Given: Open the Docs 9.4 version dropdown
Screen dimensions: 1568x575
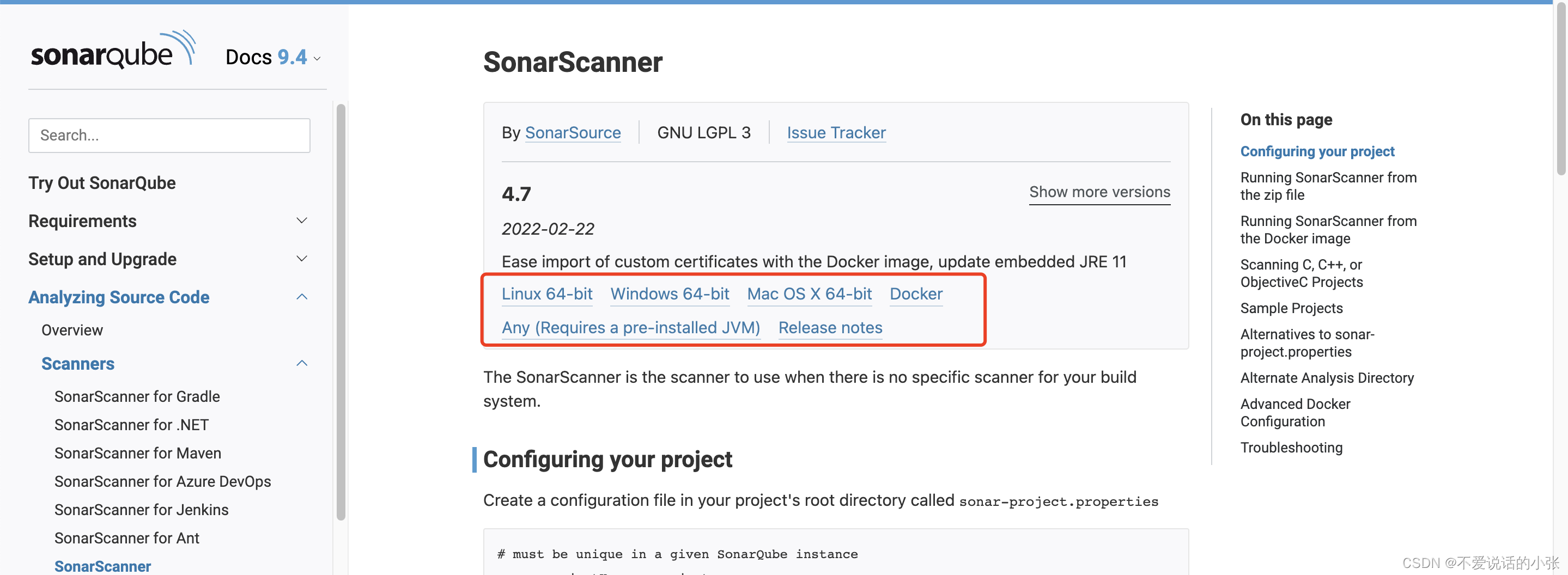Looking at the screenshot, I should [x=273, y=57].
